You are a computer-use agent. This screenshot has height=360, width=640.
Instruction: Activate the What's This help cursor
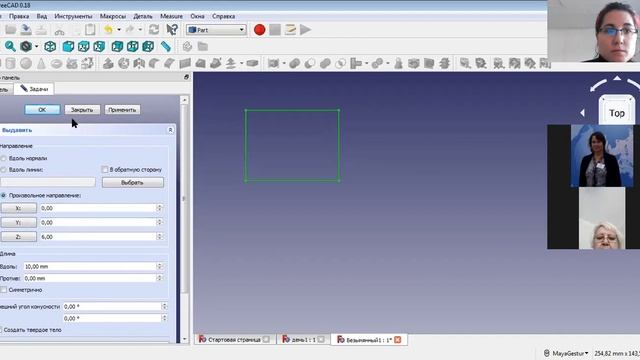pyautogui.click(x=172, y=29)
